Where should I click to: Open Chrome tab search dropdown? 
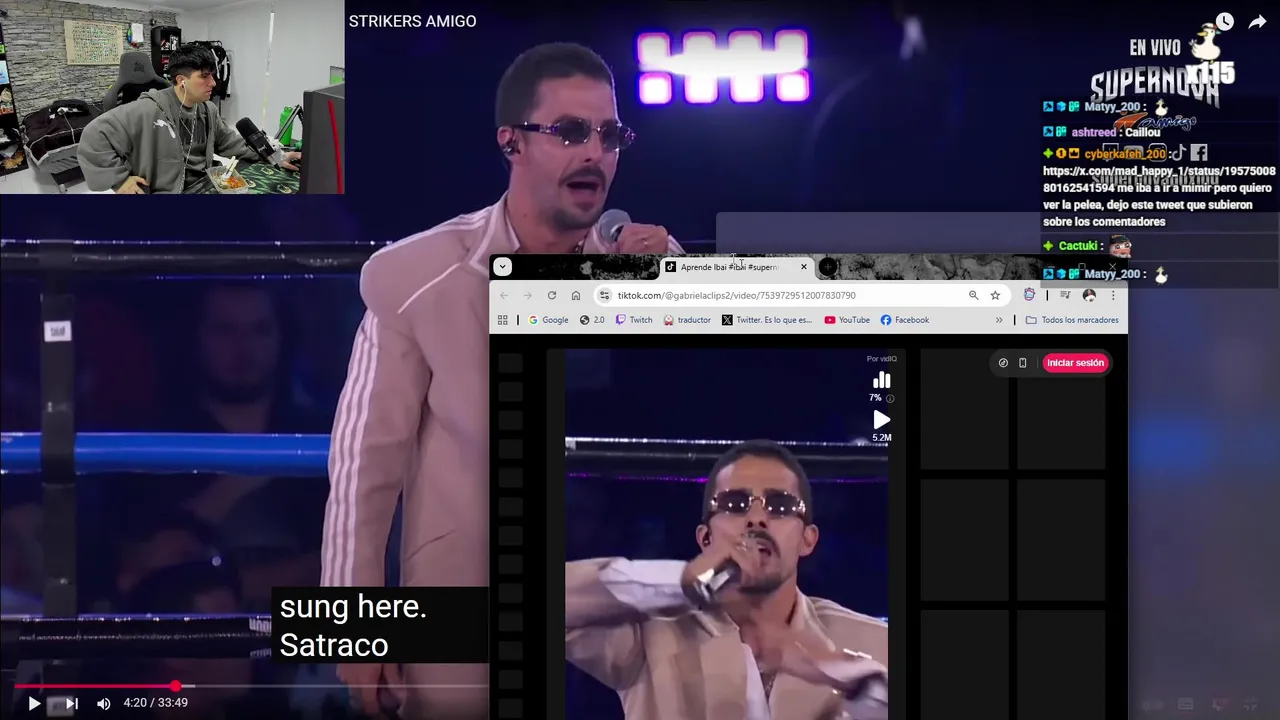502,266
